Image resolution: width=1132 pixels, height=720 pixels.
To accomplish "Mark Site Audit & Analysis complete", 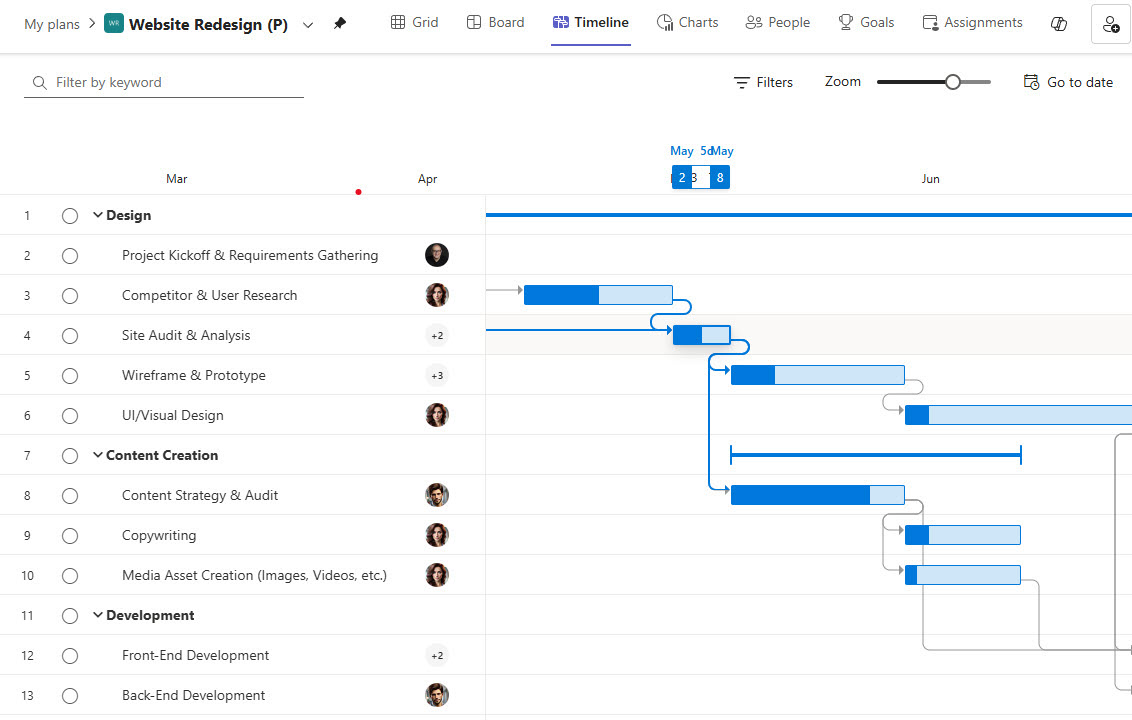I will point(70,336).
